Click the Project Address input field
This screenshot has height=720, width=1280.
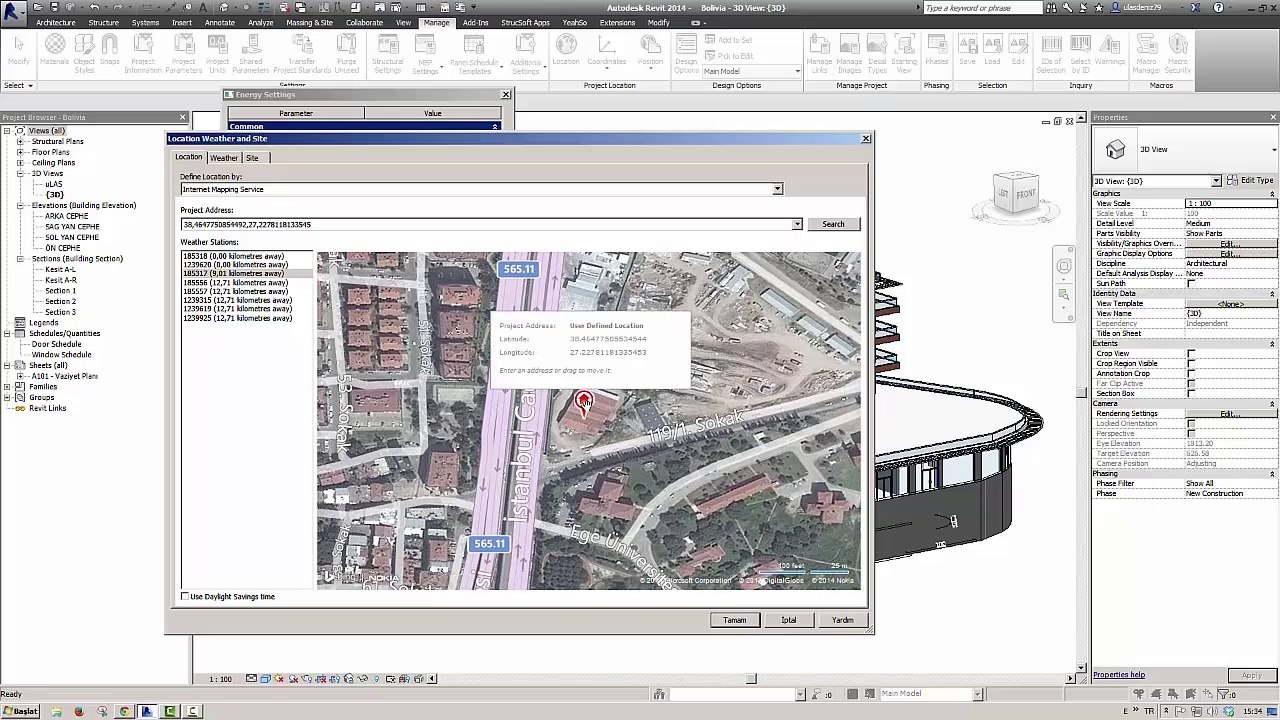pos(486,225)
